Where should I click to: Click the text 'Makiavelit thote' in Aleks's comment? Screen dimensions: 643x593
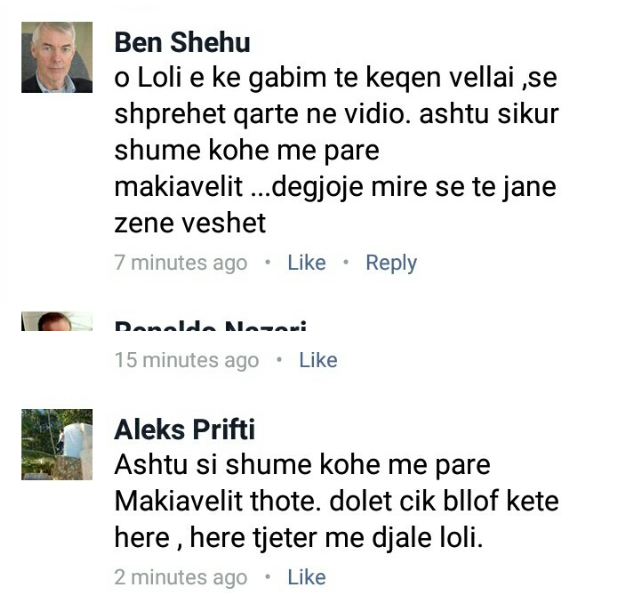click(218, 501)
